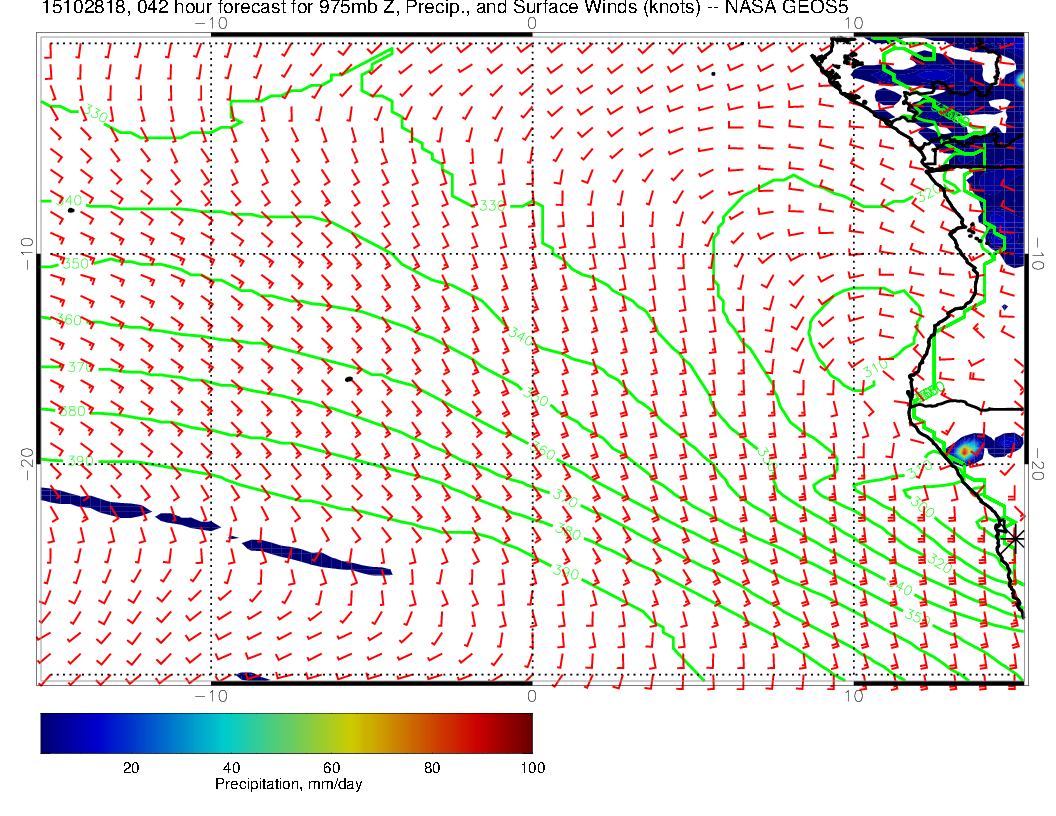Click the "0" longitude label on the top axis

point(531,24)
